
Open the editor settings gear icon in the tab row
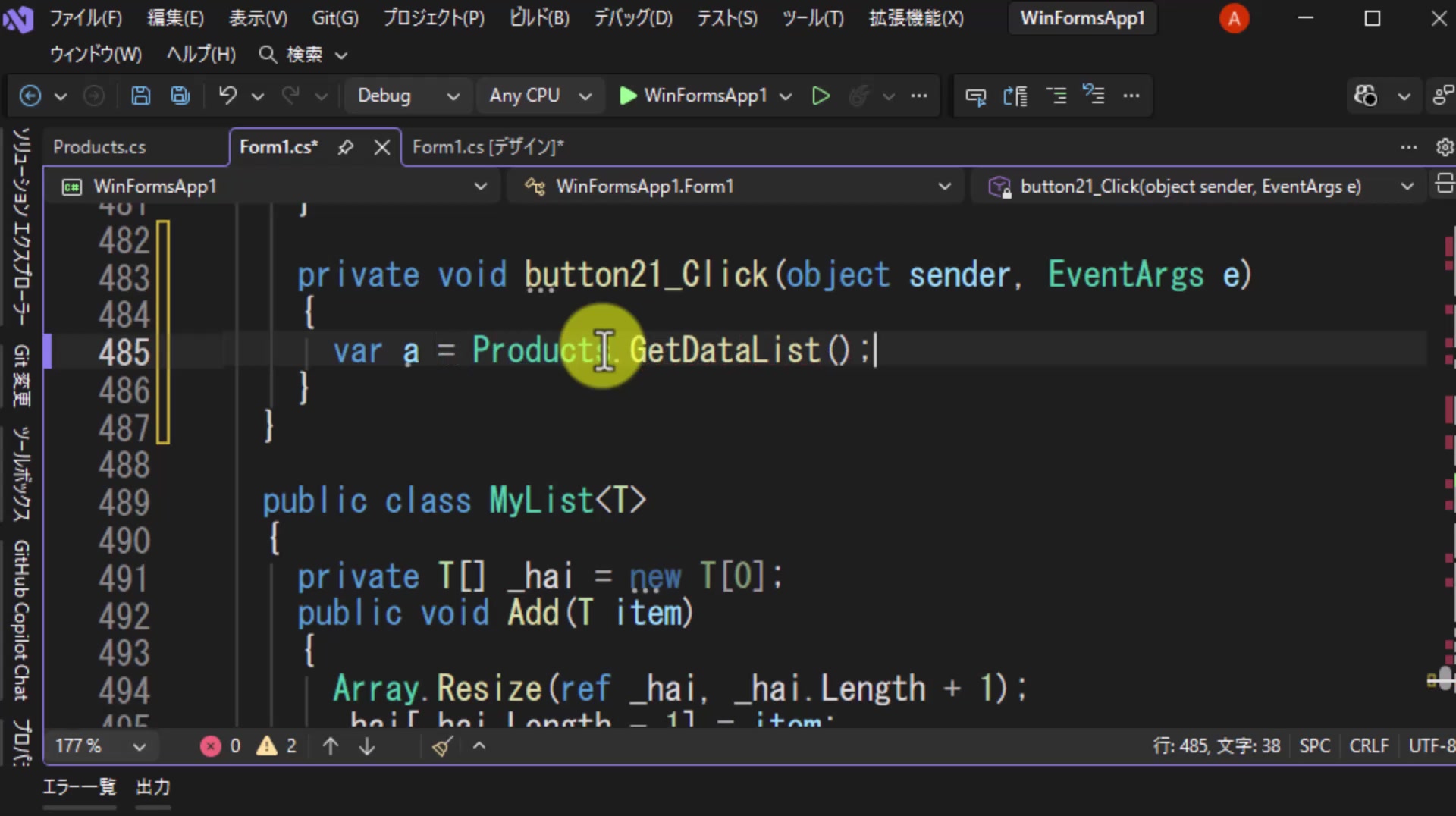click(x=1445, y=147)
